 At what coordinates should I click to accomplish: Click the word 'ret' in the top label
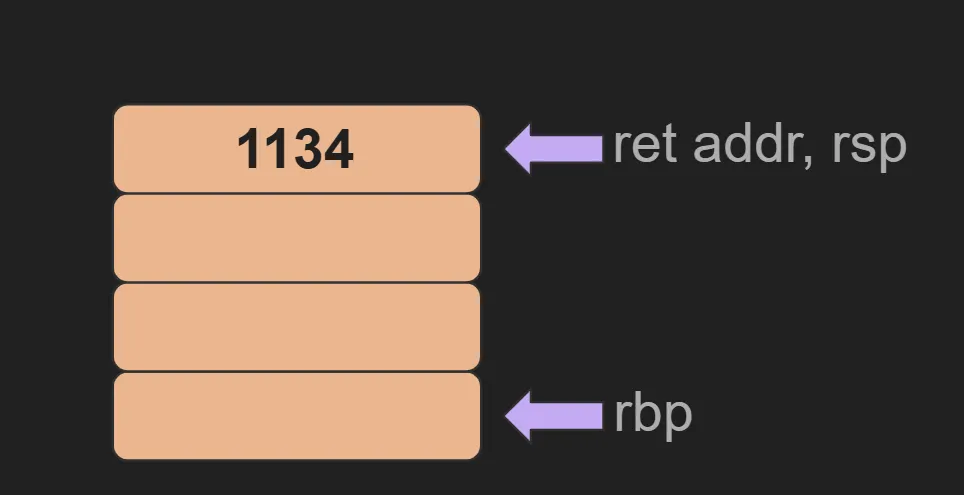click(647, 145)
